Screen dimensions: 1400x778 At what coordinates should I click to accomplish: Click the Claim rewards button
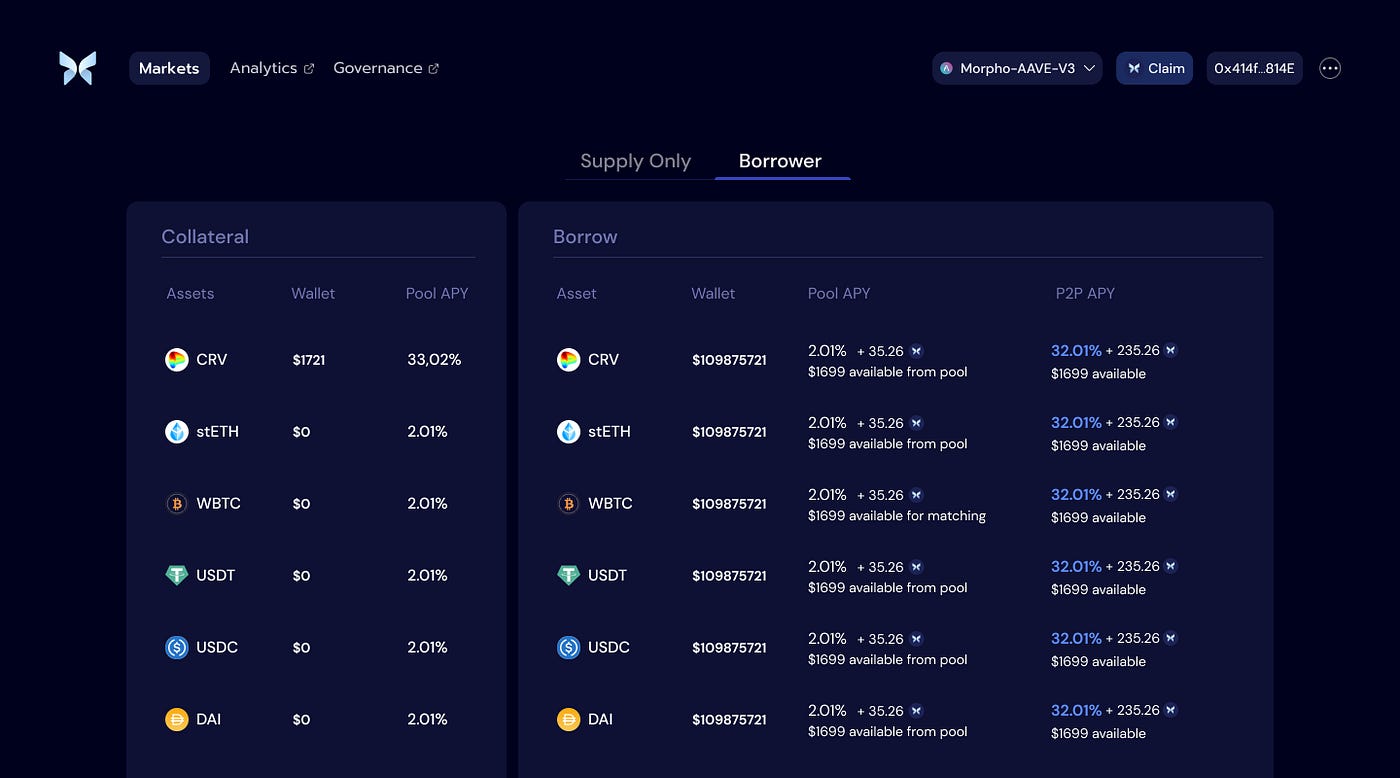(x=1154, y=68)
